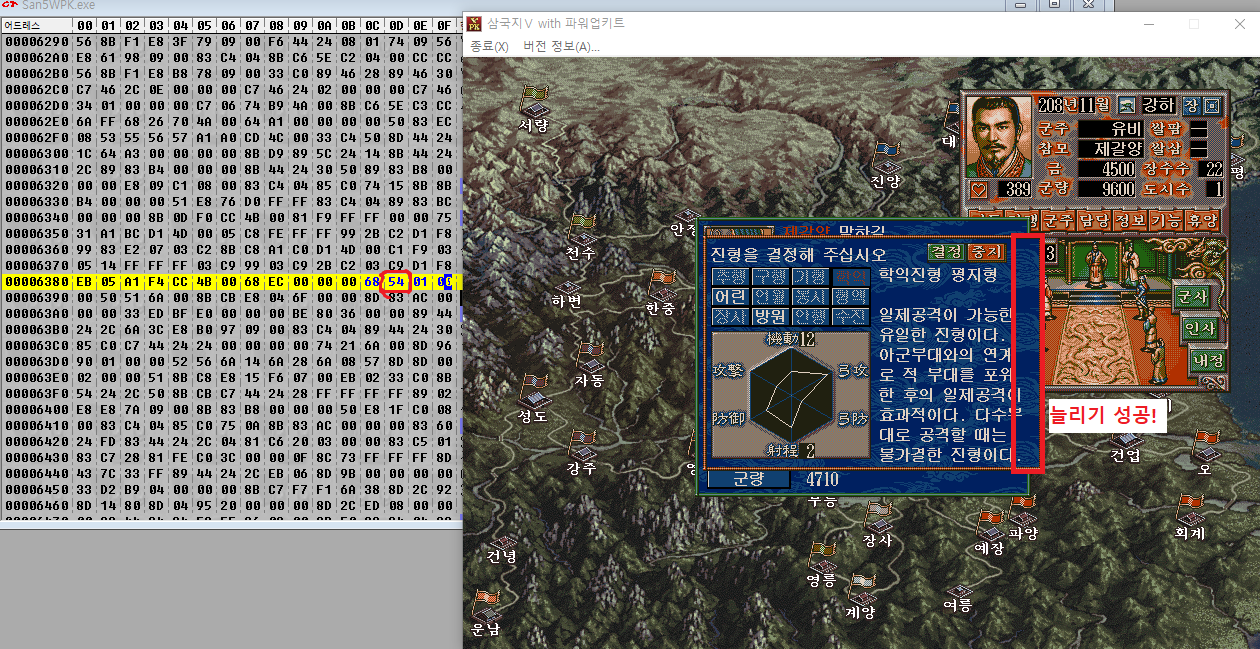The image size is (1260, 649).
Task: Click the 장 icon in status panel
Action: click(x=1191, y=105)
